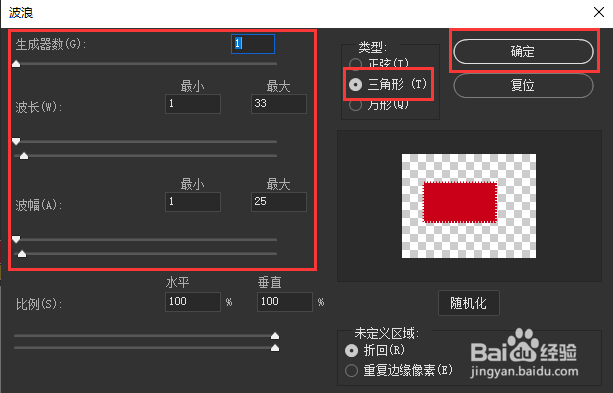This screenshot has height=393, width=613.
Task: Click the 水平 scale percentage field
Action: pyautogui.click(x=193, y=302)
